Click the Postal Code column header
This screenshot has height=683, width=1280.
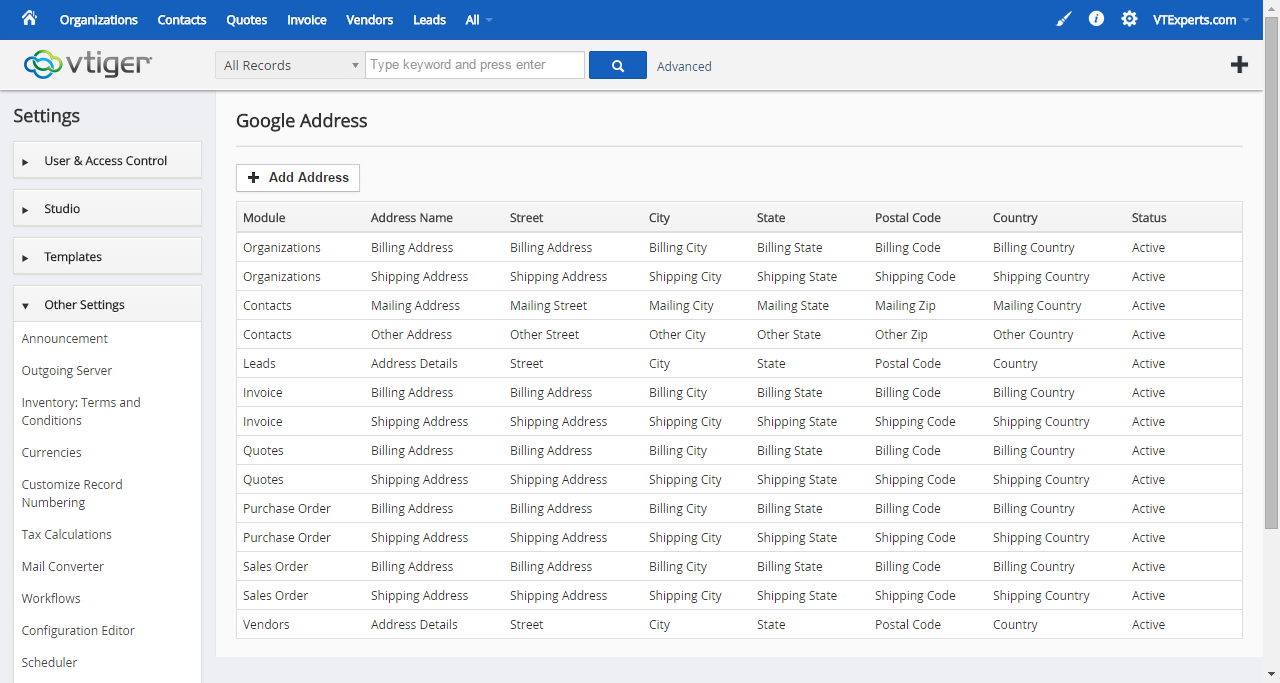pos(908,217)
